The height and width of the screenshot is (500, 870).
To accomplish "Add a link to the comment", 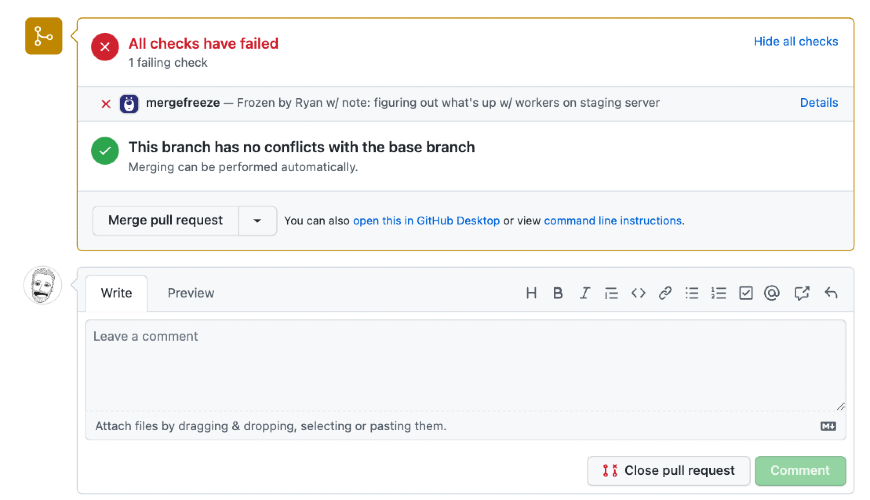I will 665,293.
